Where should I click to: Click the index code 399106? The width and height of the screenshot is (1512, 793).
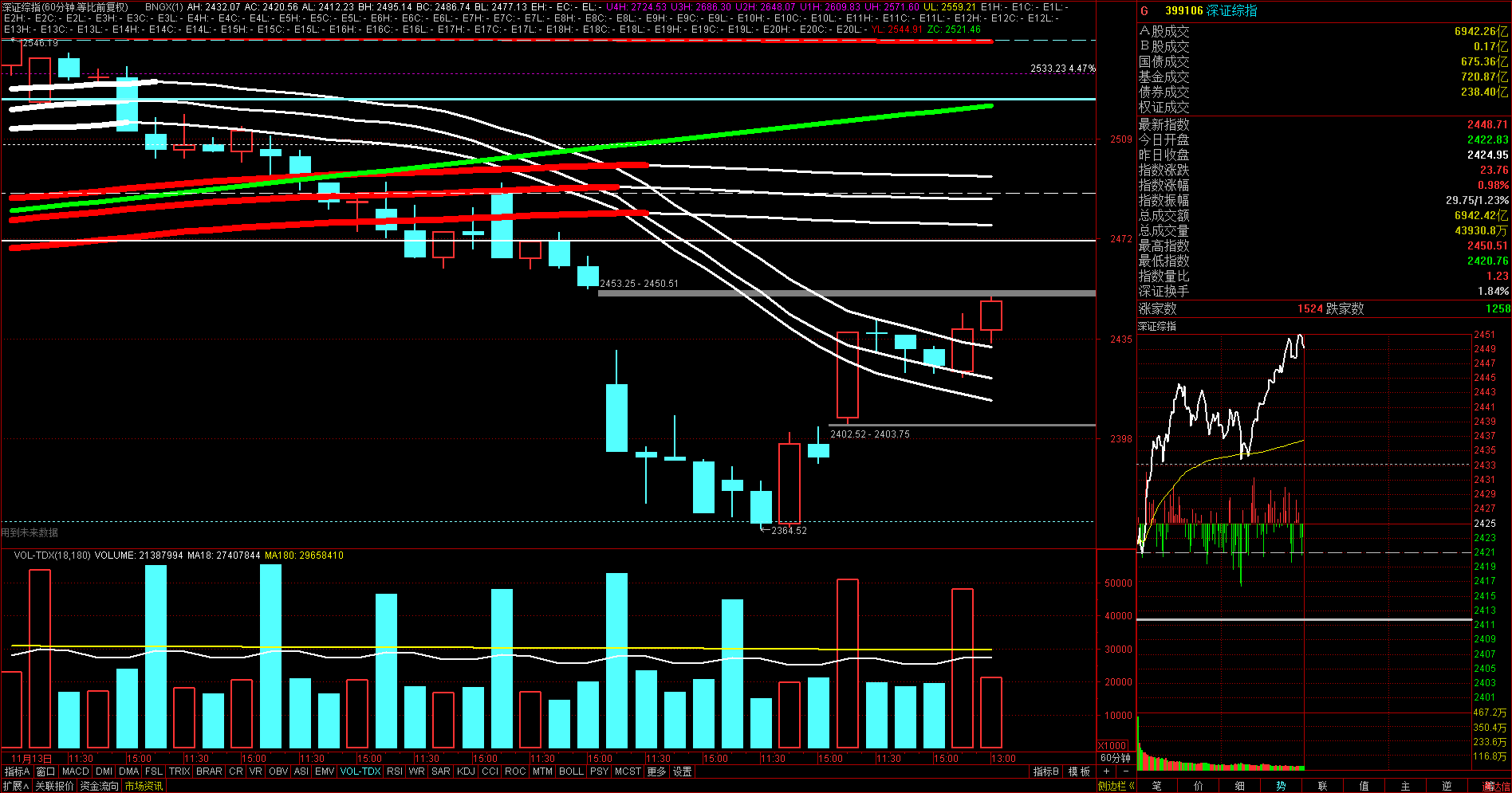tap(1183, 10)
